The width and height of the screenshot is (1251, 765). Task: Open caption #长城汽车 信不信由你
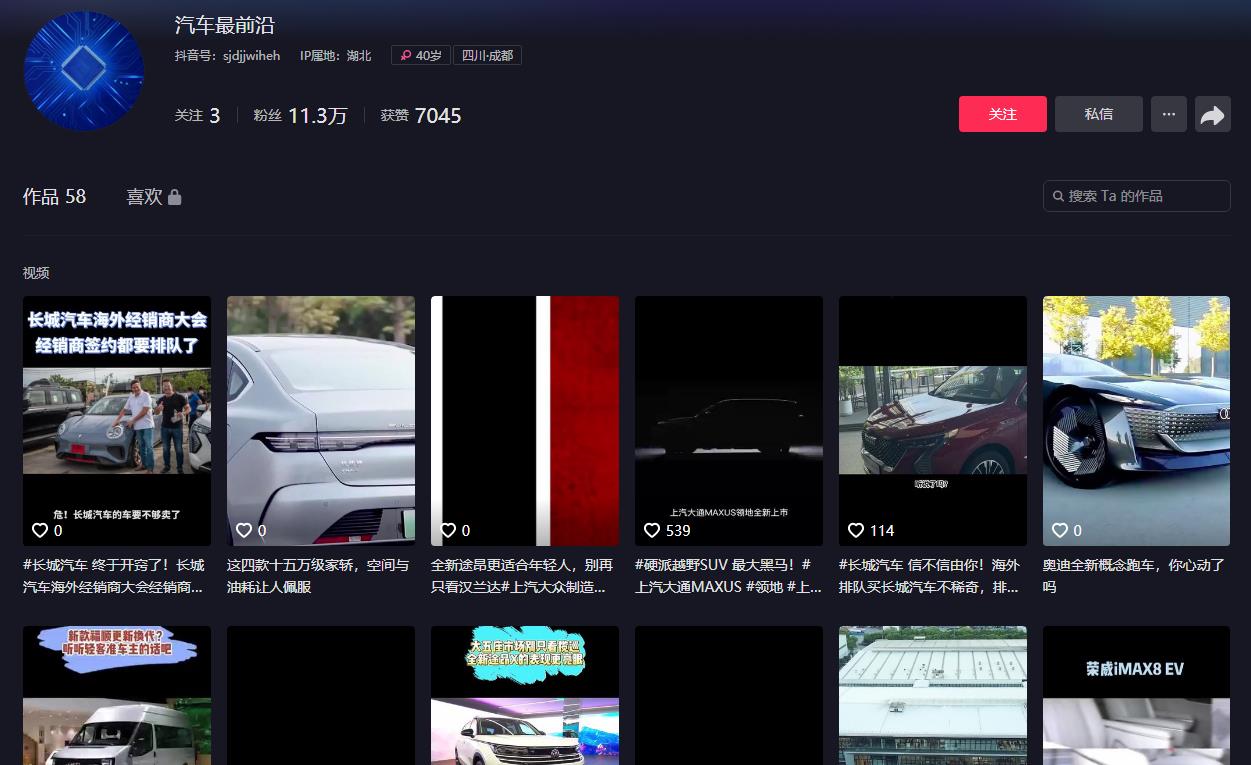coord(930,576)
